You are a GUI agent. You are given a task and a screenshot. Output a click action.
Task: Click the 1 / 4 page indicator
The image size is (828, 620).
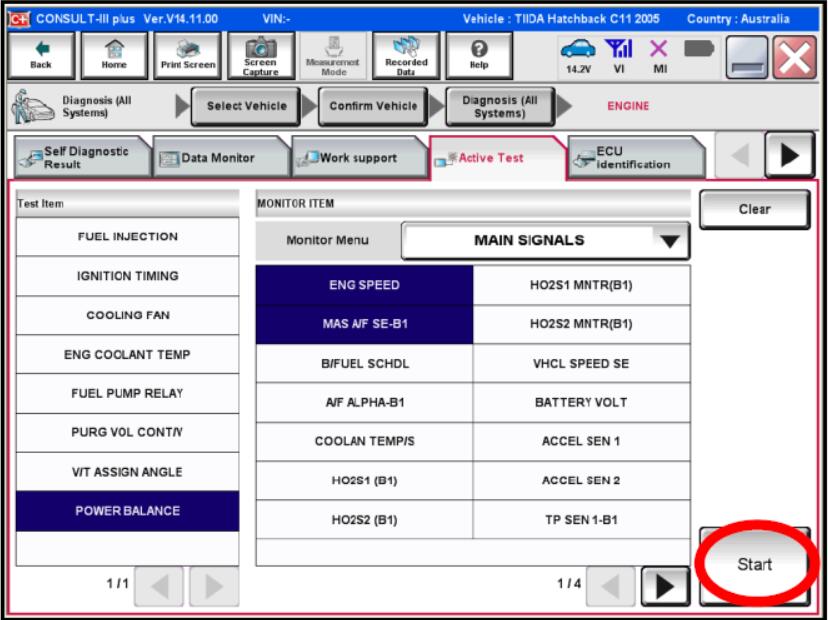569,584
